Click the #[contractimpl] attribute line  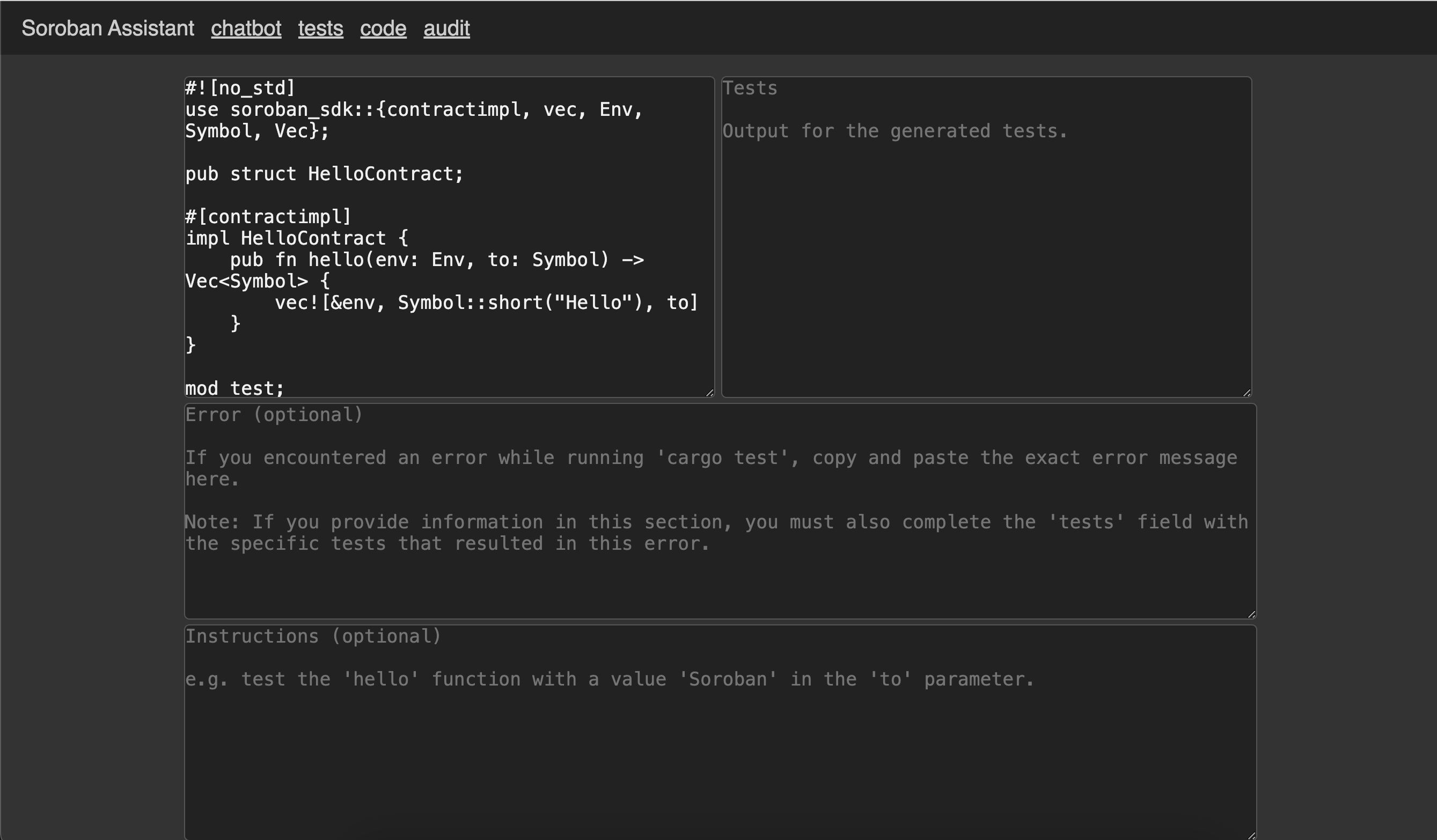coord(268,216)
